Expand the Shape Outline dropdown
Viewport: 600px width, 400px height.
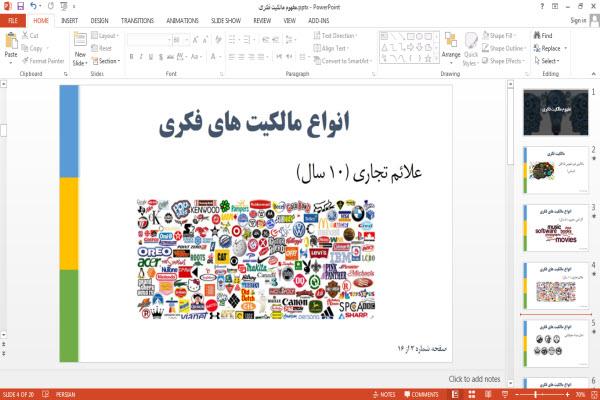[x=504, y=48]
